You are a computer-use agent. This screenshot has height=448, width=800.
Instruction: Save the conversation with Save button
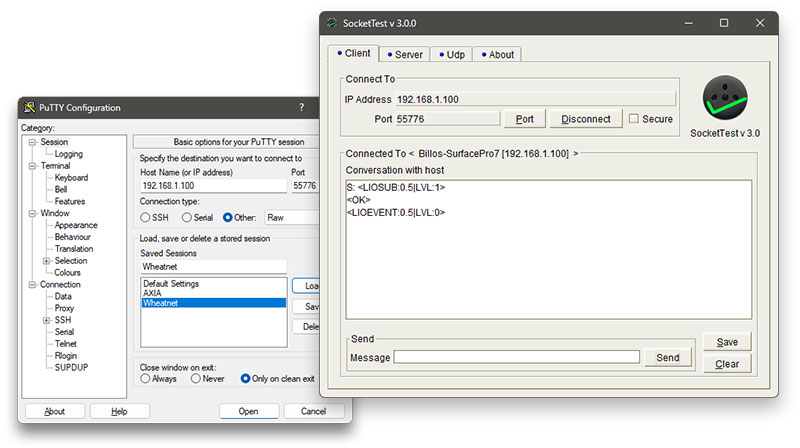click(727, 342)
